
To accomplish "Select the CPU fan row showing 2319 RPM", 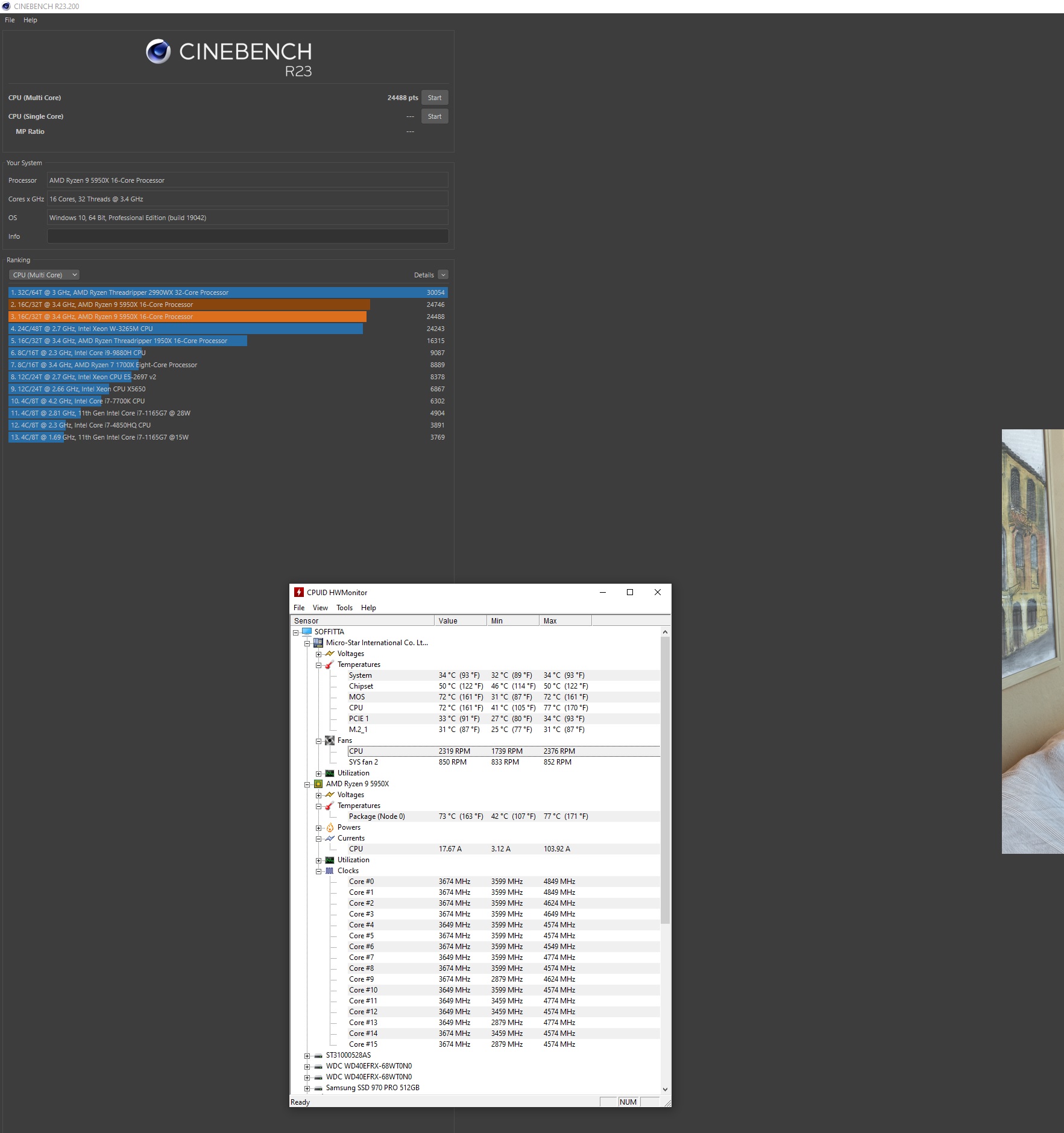I will click(x=503, y=751).
